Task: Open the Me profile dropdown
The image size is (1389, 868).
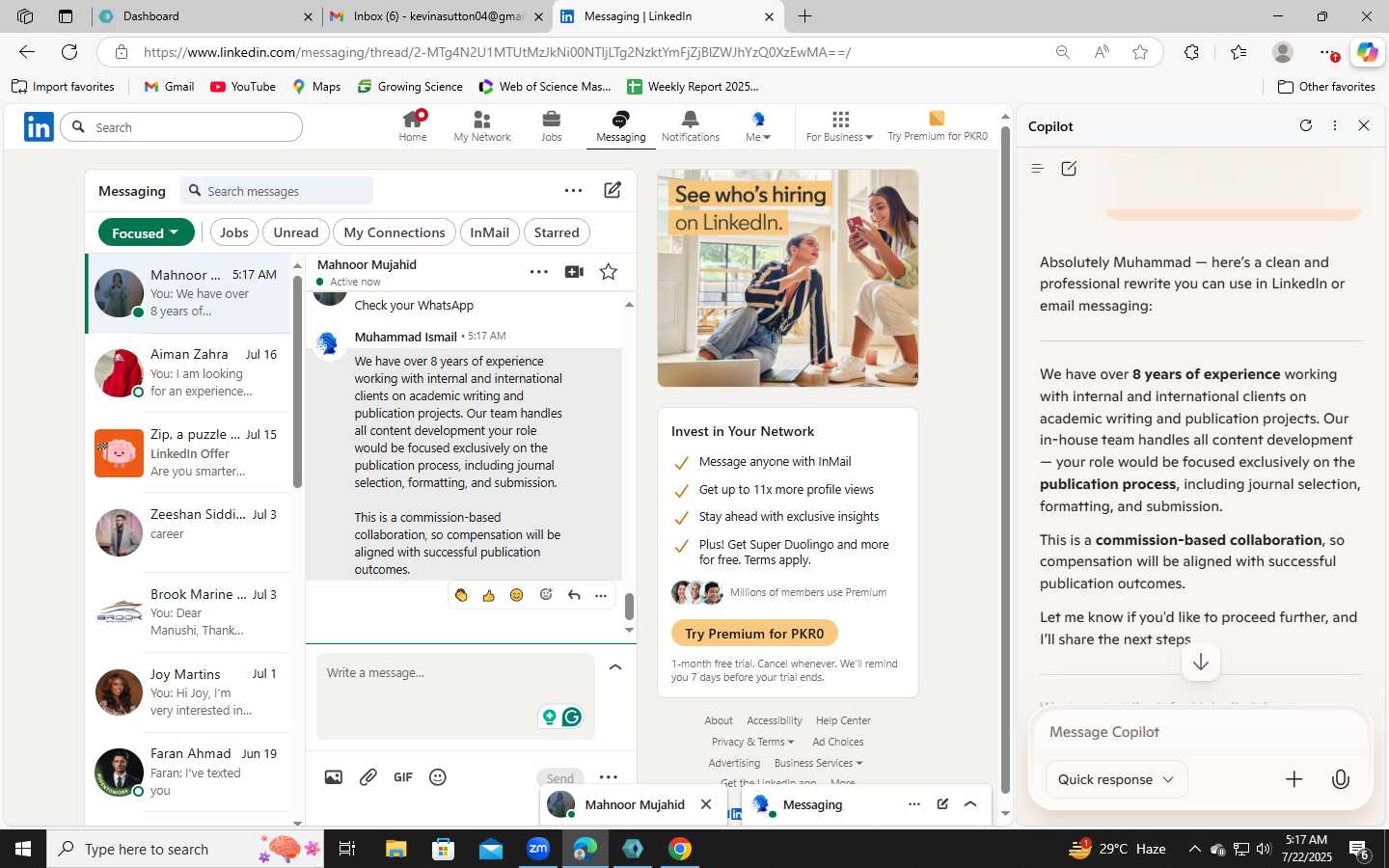Action: 758,125
